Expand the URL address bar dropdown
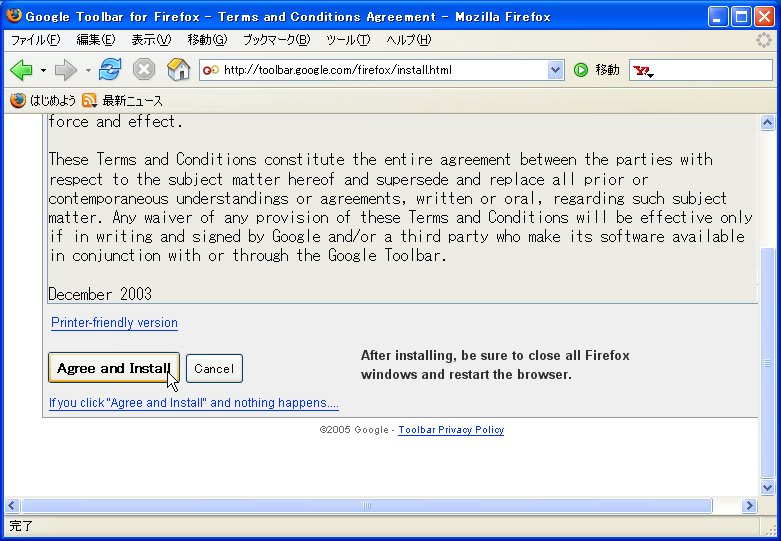781x541 pixels. pyautogui.click(x=556, y=70)
